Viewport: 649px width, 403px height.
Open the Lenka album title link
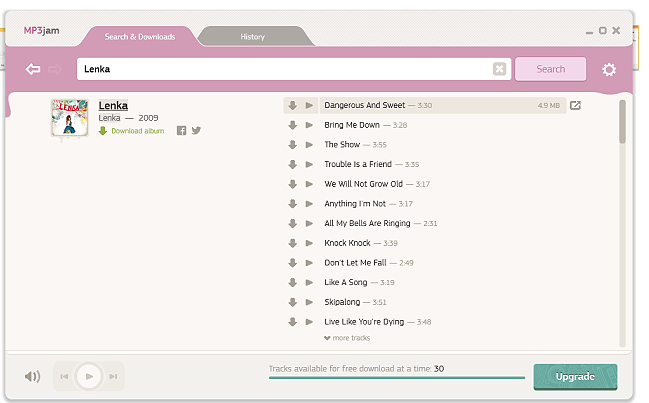113,106
